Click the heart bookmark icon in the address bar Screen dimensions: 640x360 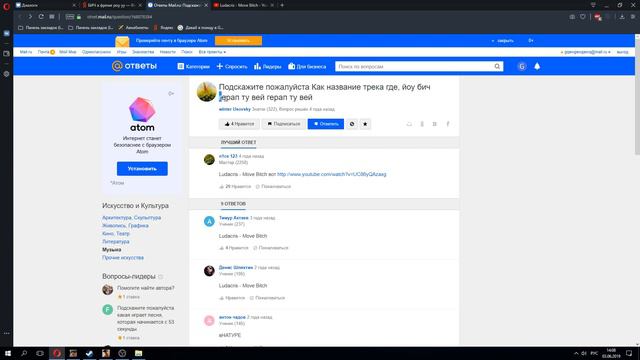[x=582, y=17]
